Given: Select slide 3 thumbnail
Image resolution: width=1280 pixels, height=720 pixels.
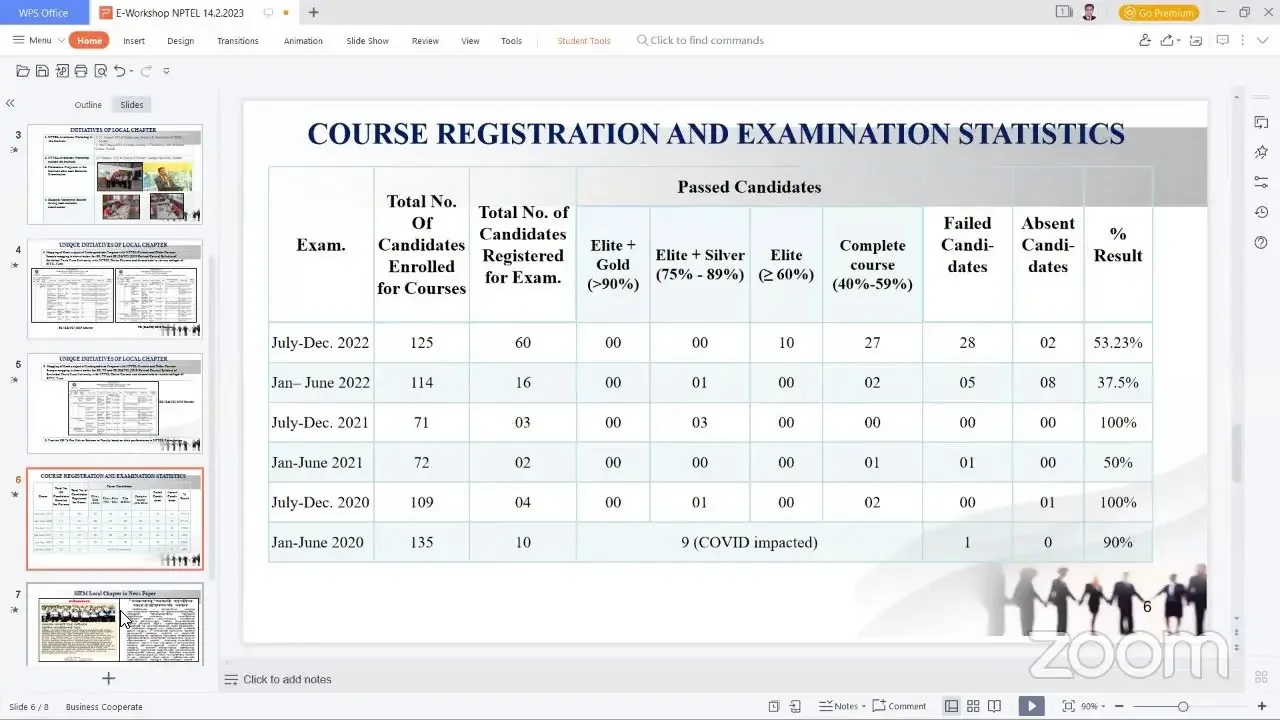Looking at the screenshot, I should point(115,174).
